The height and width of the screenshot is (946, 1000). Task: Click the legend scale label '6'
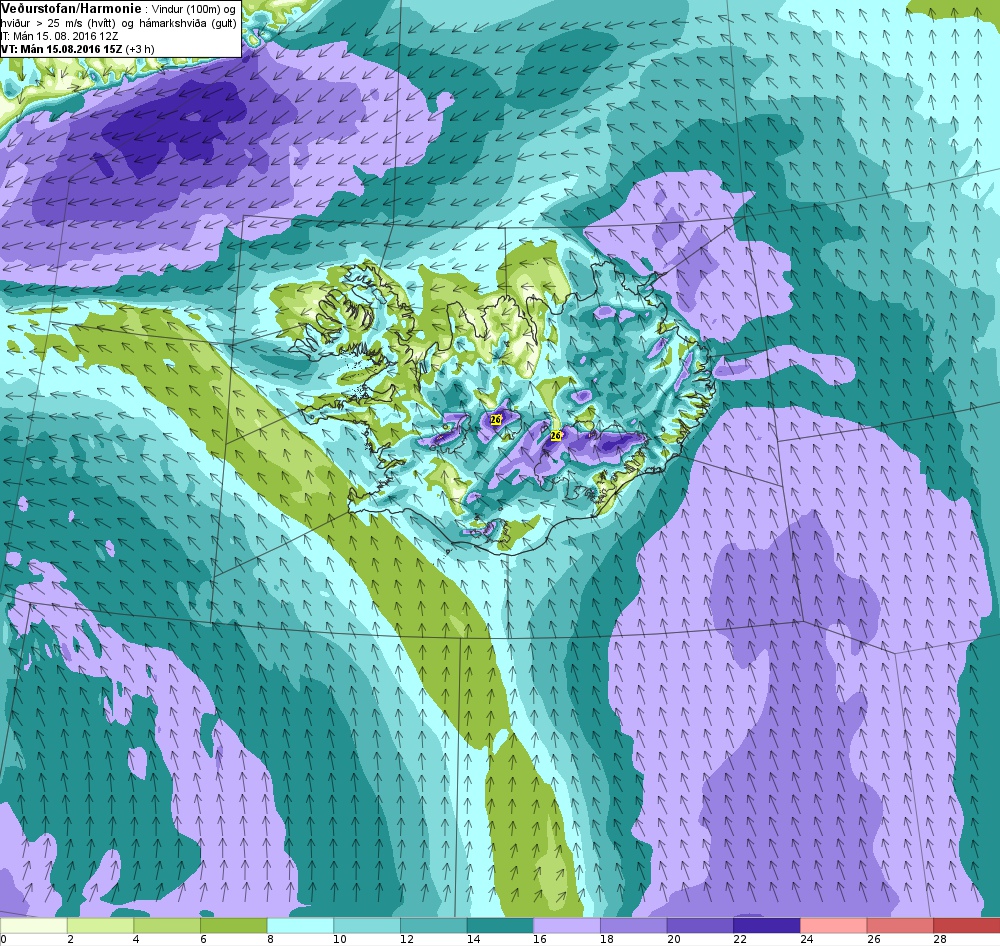click(203, 939)
